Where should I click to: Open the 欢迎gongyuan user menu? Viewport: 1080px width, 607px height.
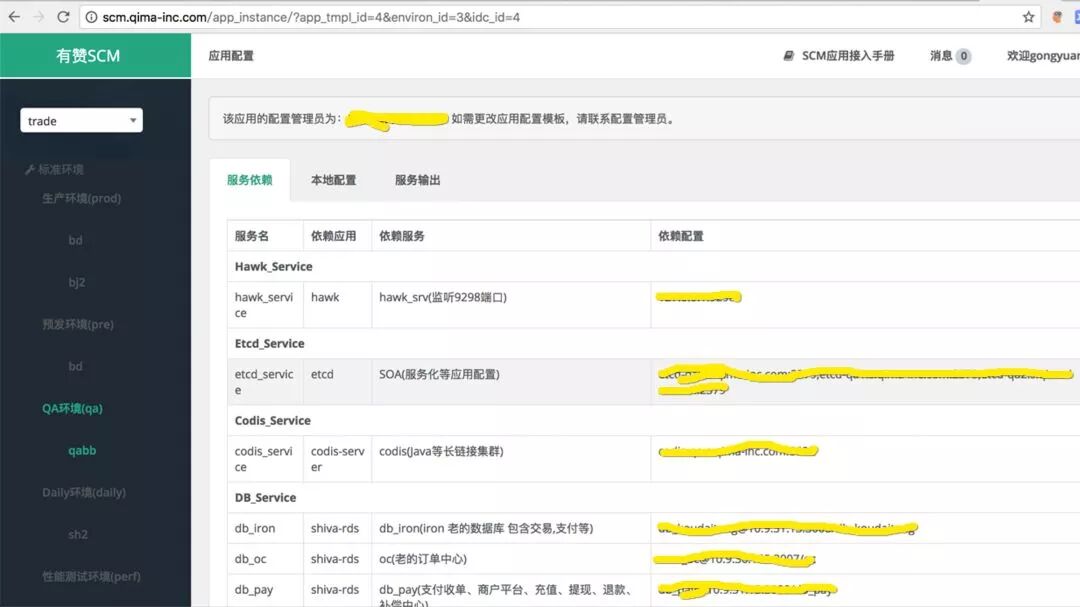(x=1043, y=56)
